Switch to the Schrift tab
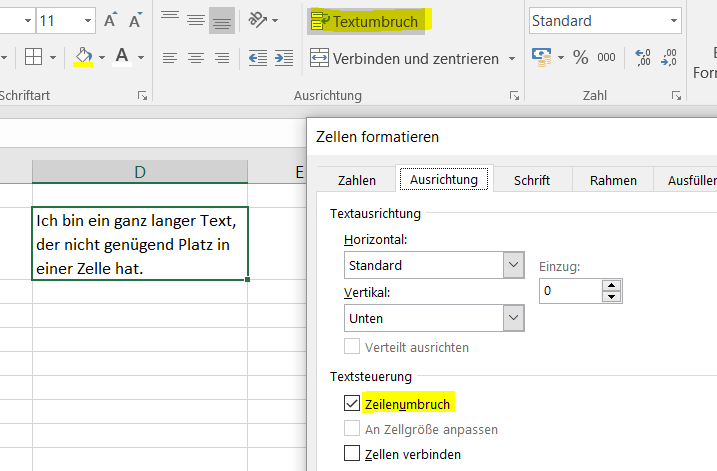 point(531,180)
